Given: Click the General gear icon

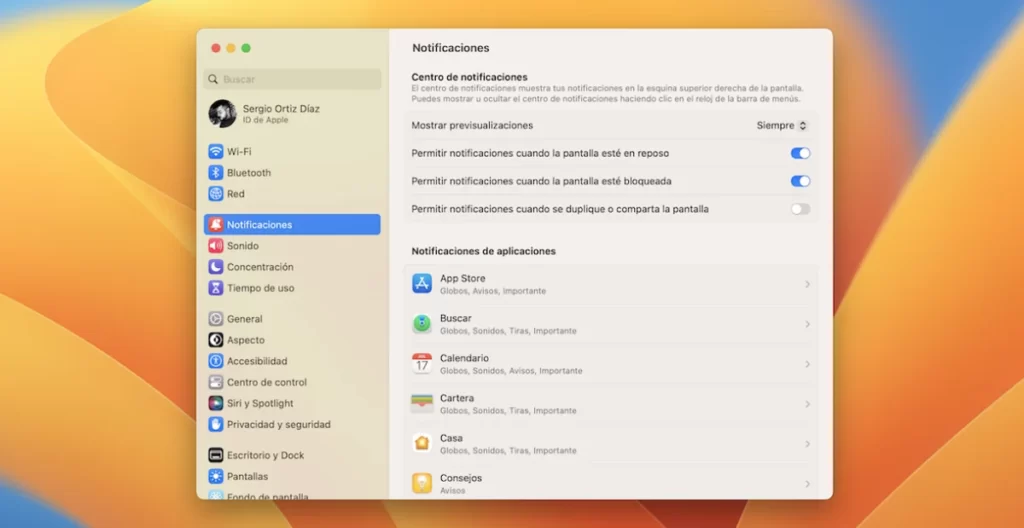Looking at the screenshot, I should coord(216,319).
